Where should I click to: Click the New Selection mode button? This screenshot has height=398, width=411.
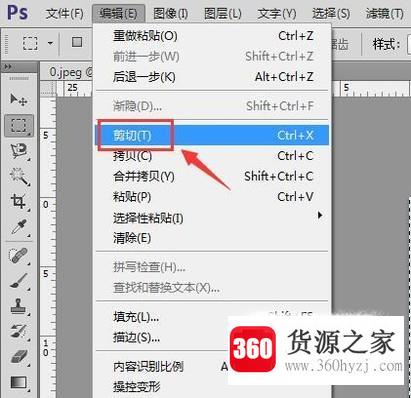coord(77,42)
